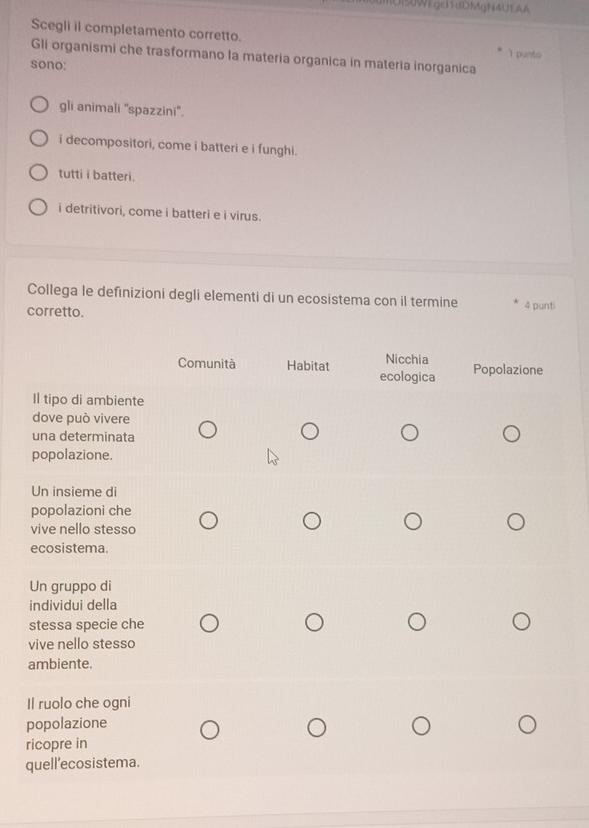The image size is (589, 828).
Task: Select Nicchia ecologica for Un insieme di popolazioni row
Action: [x=413, y=522]
